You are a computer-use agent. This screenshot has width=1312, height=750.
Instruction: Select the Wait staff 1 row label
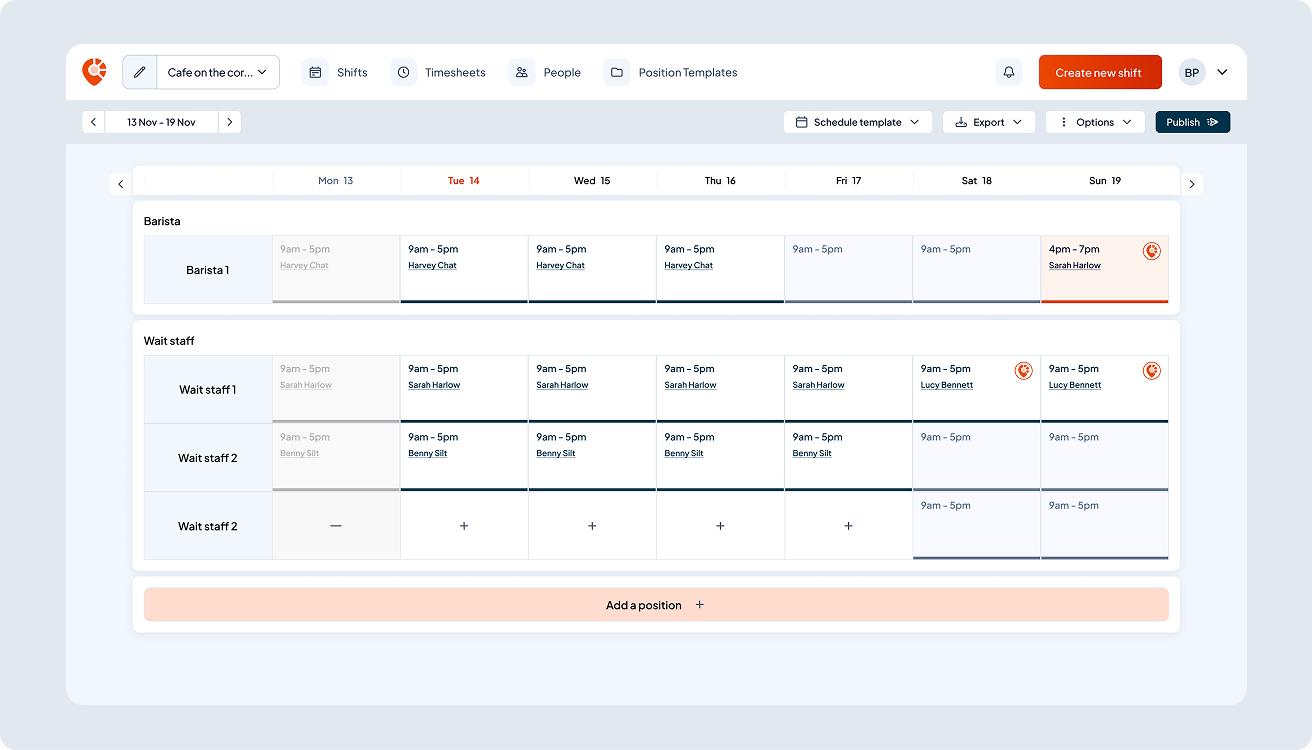(x=208, y=390)
